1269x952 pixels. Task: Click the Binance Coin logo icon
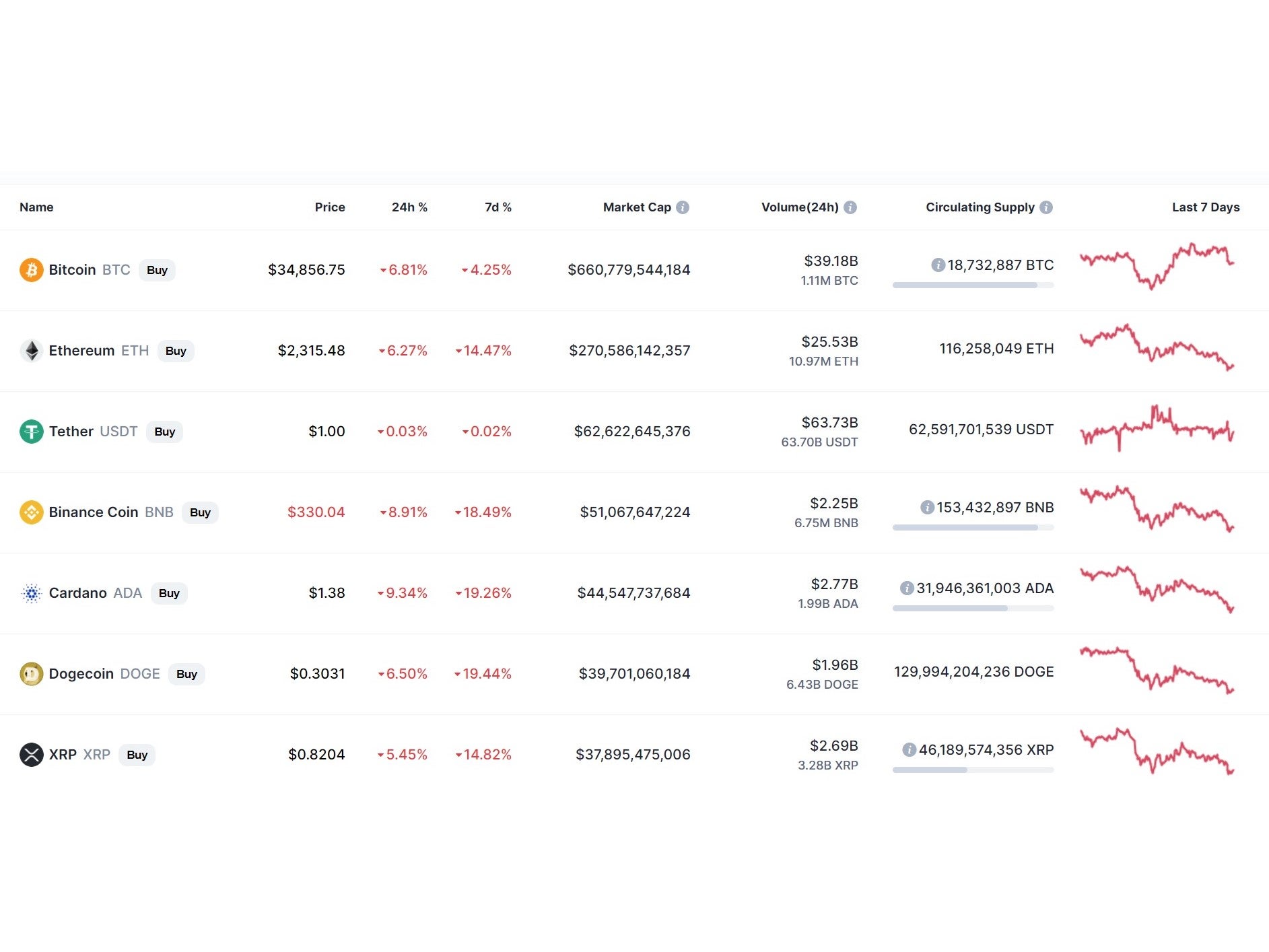(x=31, y=512)
